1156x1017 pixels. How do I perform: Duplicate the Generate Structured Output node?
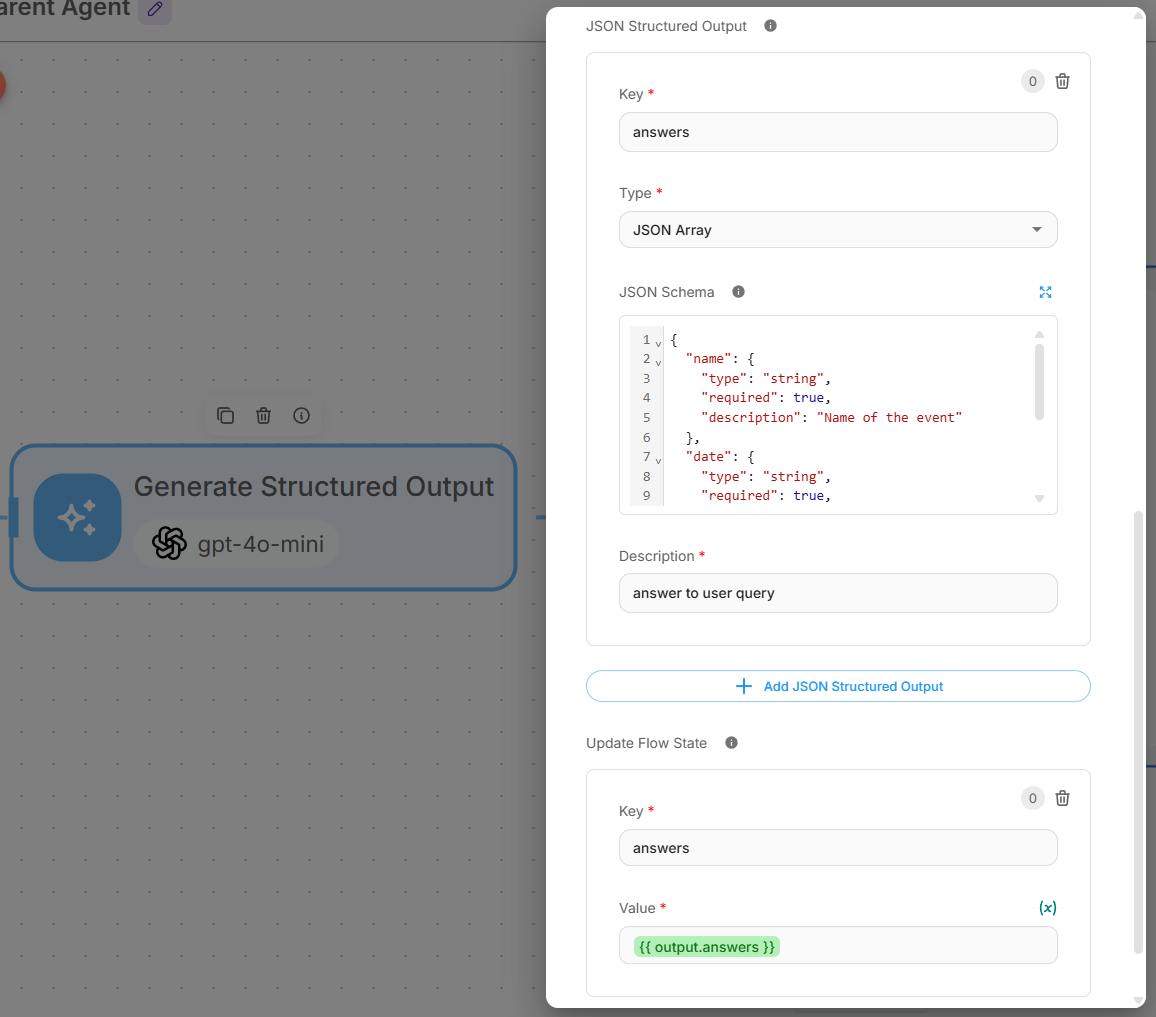point(226,415)
